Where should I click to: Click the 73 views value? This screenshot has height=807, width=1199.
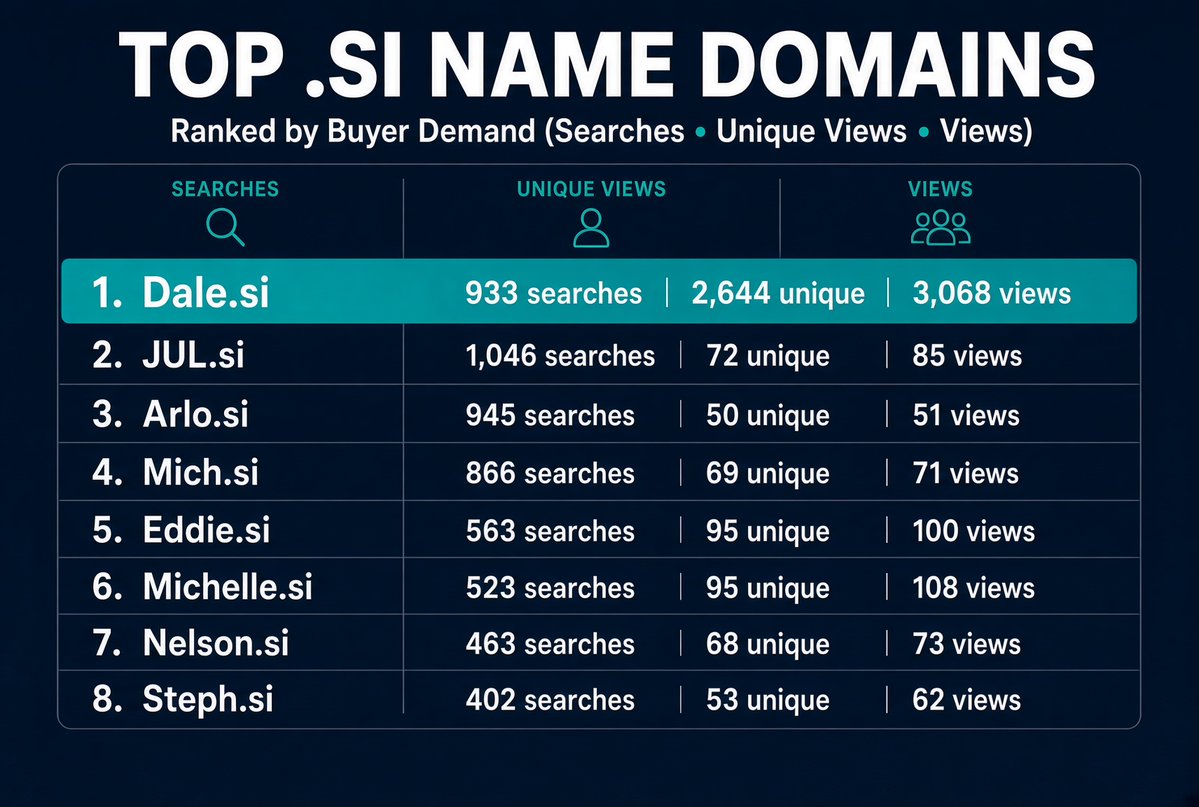coord(967,644)
